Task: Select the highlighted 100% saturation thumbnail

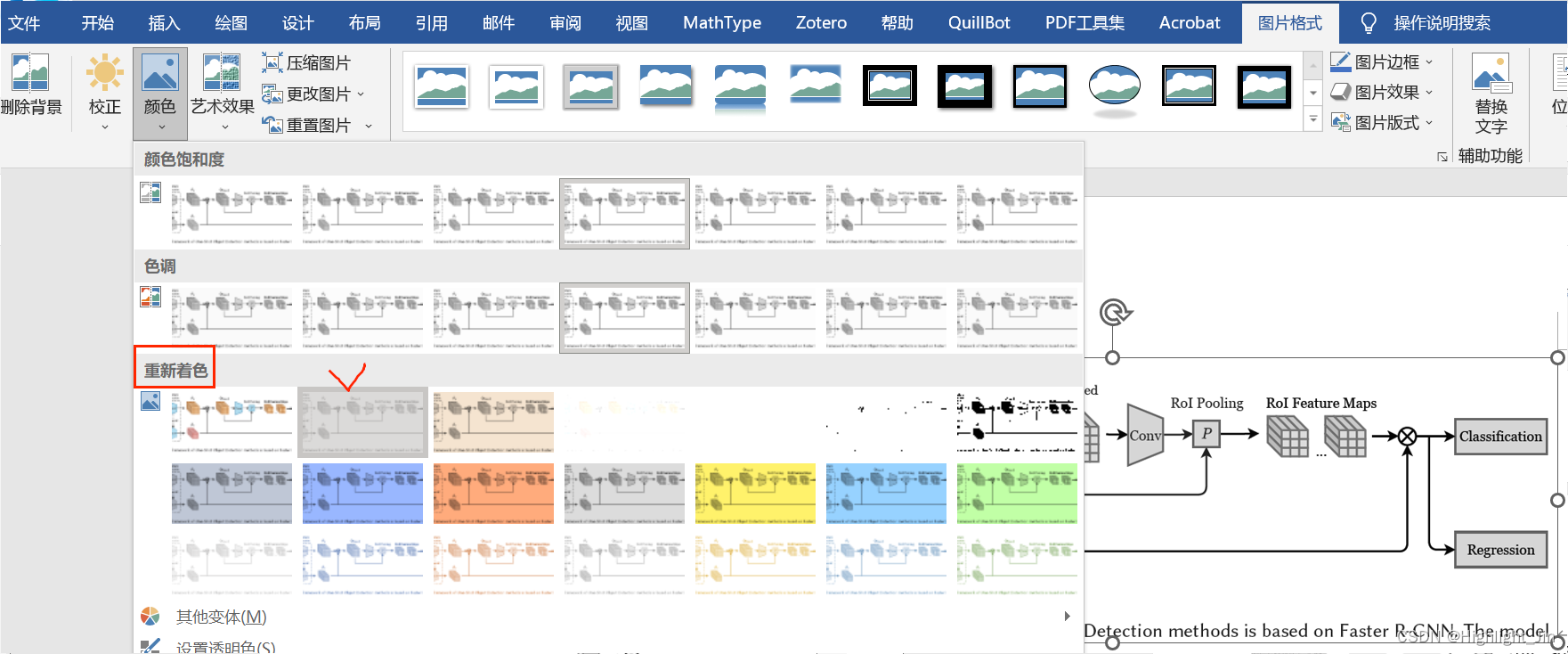Action: click(624, 213)
